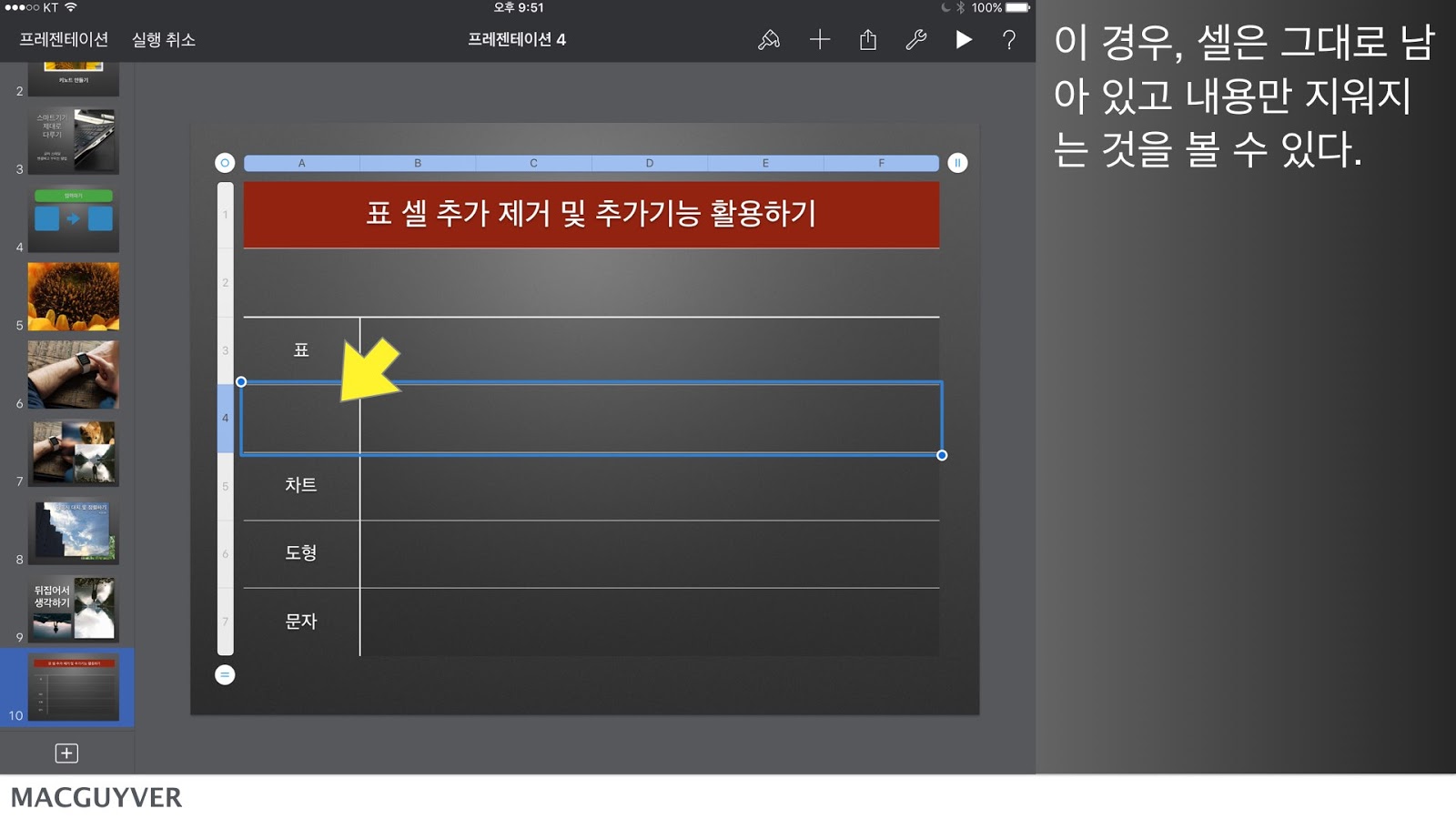Select column F header
Image resolution: width=1456 pixels, height=819 pixels.
[x=881, y=163]
